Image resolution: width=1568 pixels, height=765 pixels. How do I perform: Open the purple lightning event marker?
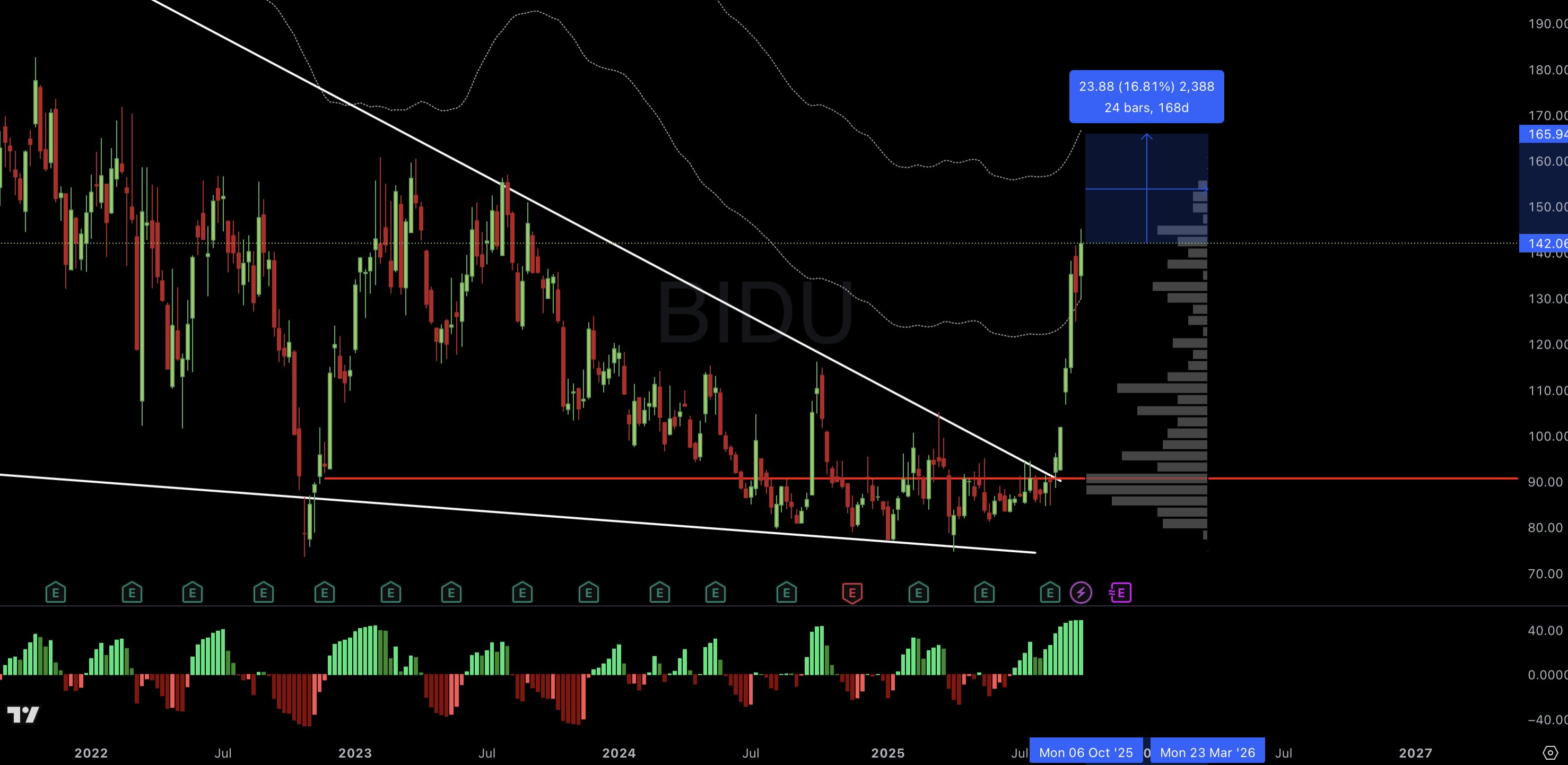pyautogui.click(x=1081, y=592)
